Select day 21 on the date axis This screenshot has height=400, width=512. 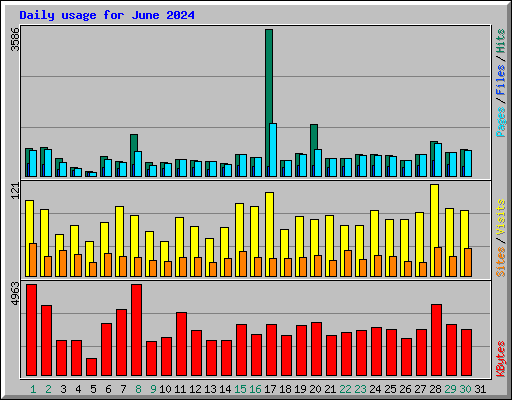tap(330, 389)
